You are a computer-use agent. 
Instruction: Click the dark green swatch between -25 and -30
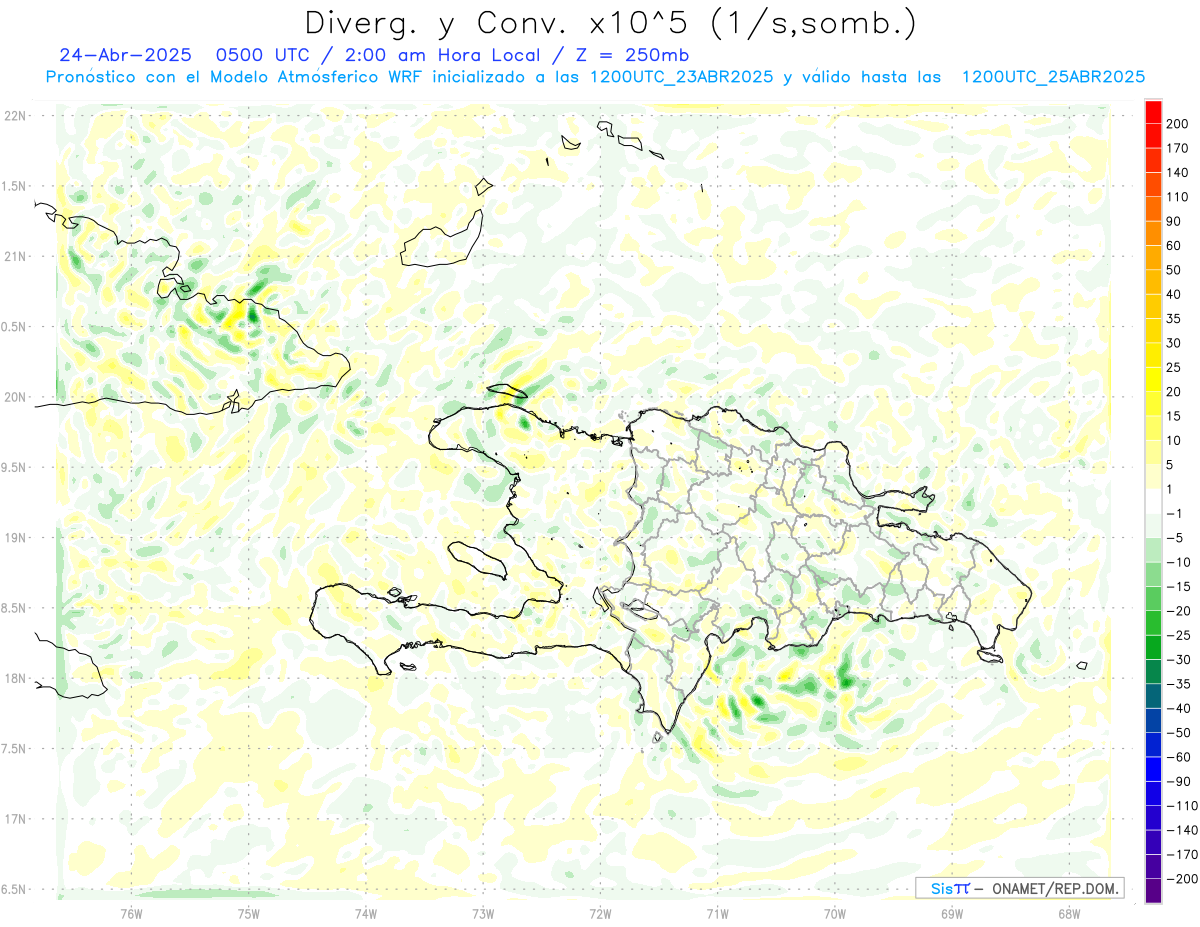(1153, 648)
